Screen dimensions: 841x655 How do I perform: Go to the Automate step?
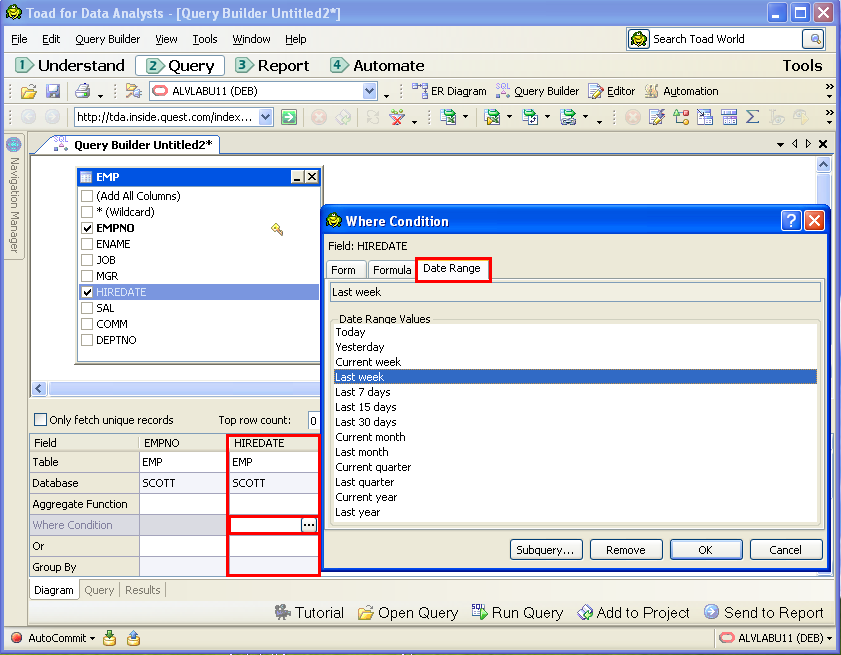tap(377, 65)
